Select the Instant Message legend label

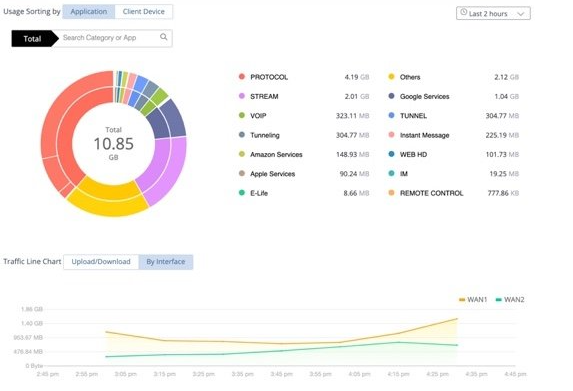pos(425,135)
